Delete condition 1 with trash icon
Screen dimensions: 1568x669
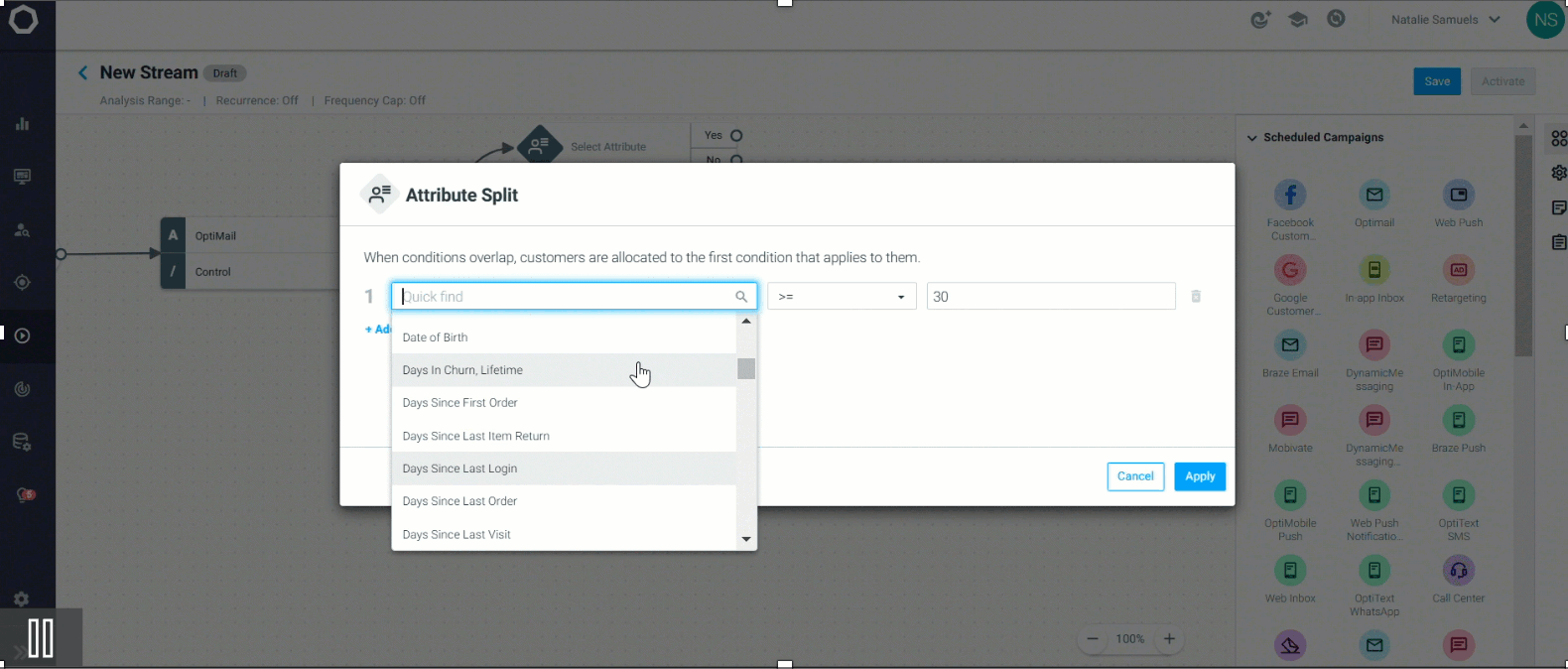click(x=1196, y=296)
